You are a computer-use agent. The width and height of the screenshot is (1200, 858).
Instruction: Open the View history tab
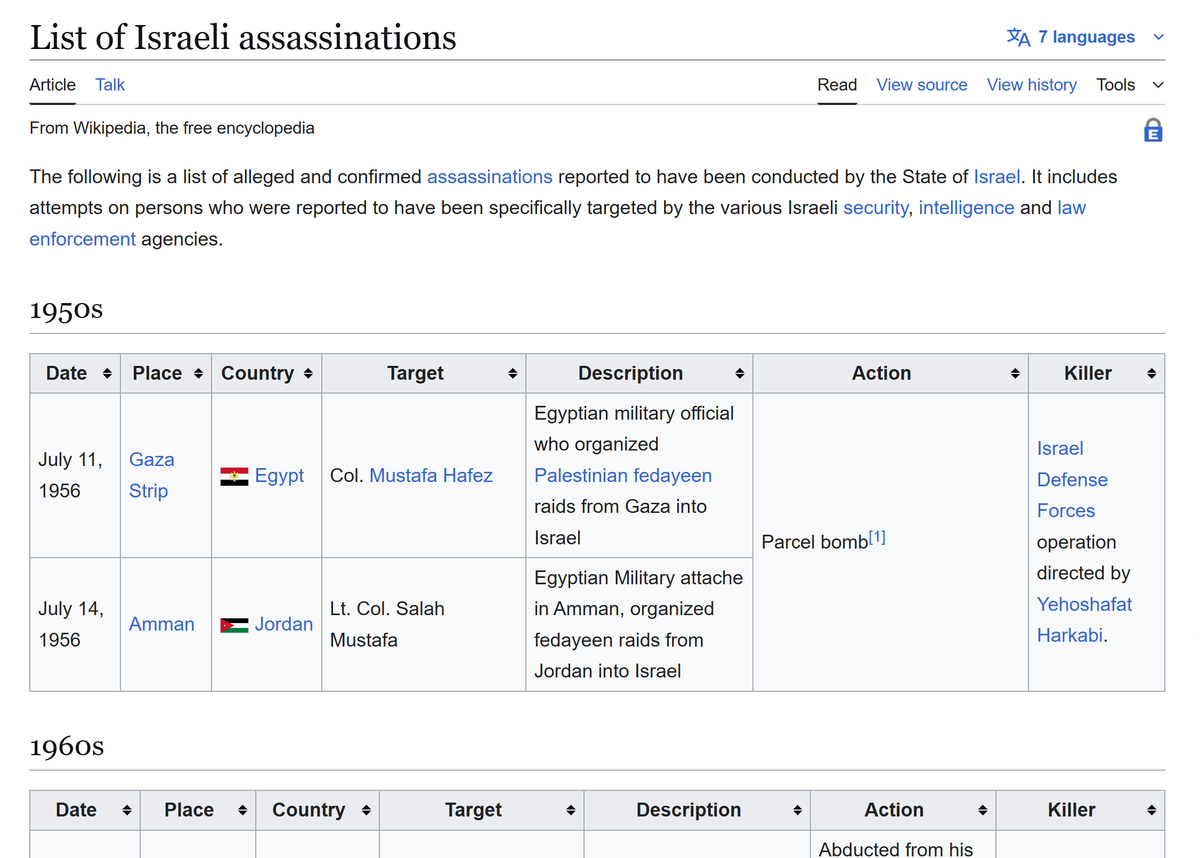(1032, 85)
